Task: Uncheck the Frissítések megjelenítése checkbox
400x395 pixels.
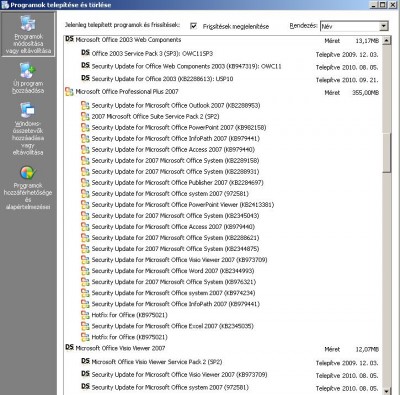Action: pos(193,26)
